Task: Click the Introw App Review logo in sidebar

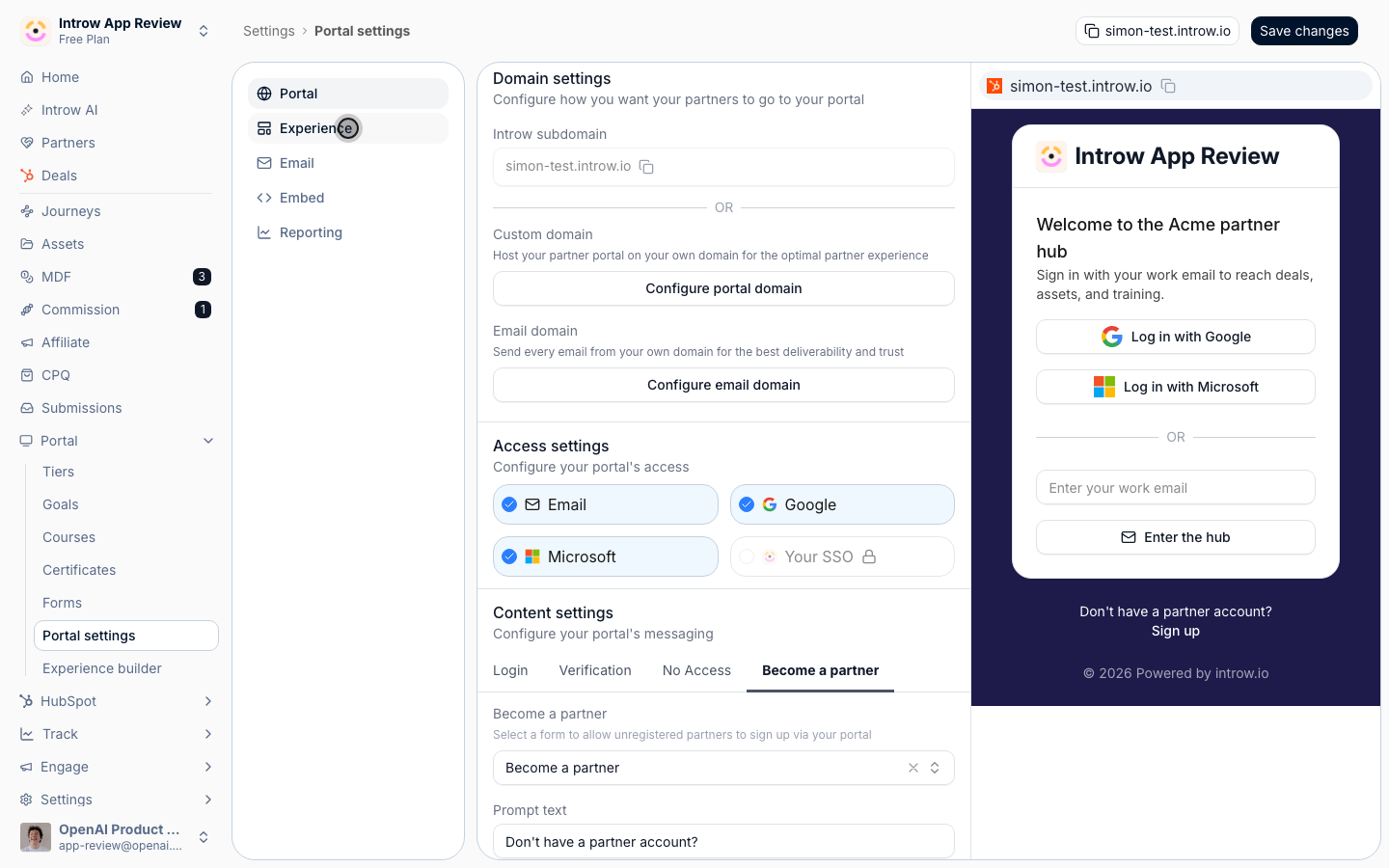Action: coord(36,31)
